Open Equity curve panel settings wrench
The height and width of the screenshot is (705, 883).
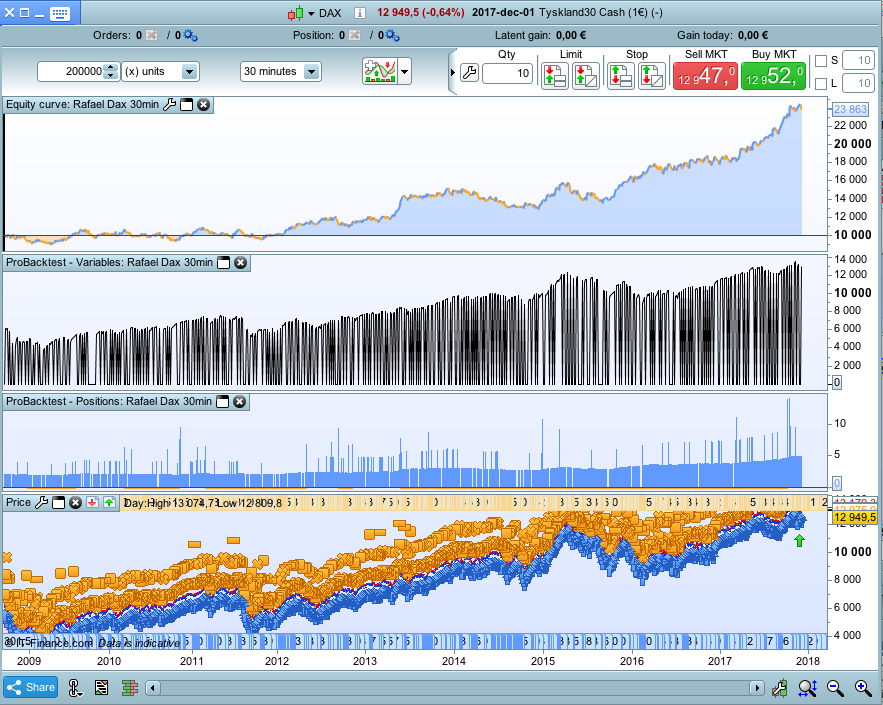click(x=169, y=104)
